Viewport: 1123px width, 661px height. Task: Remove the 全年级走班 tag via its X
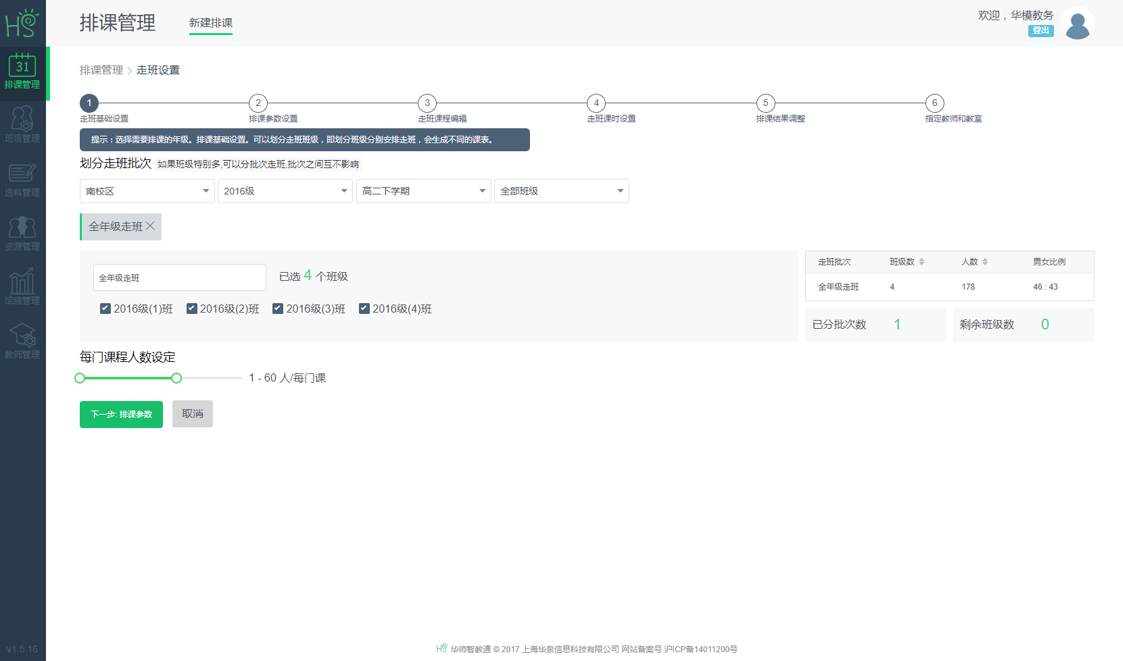151,227
